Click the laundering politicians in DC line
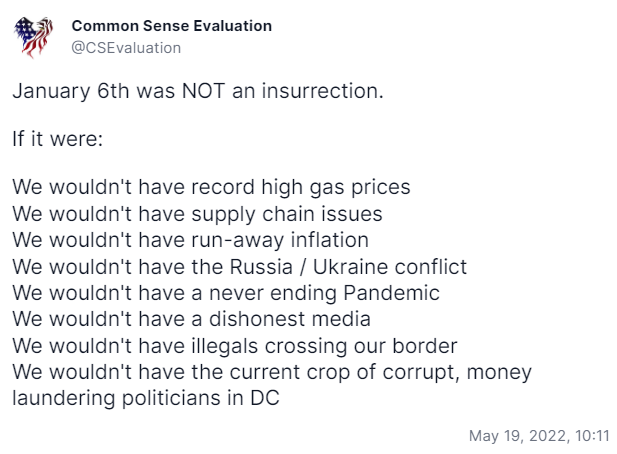Screen dimensions: 617x454 pyautogui.click(x=146, y=399)
